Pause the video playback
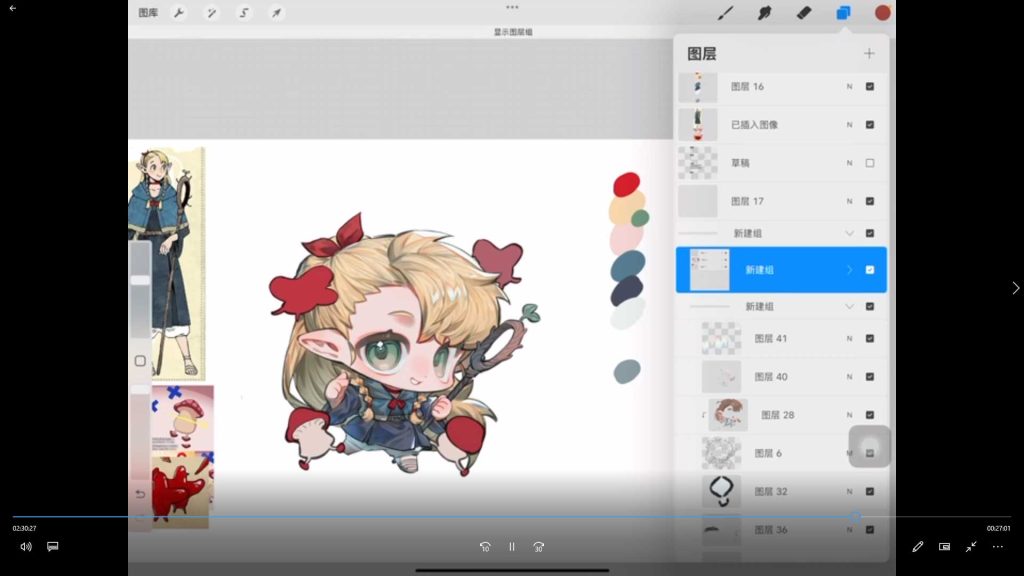The height and width of the screenshot is (576, 1024). point(511,547)
